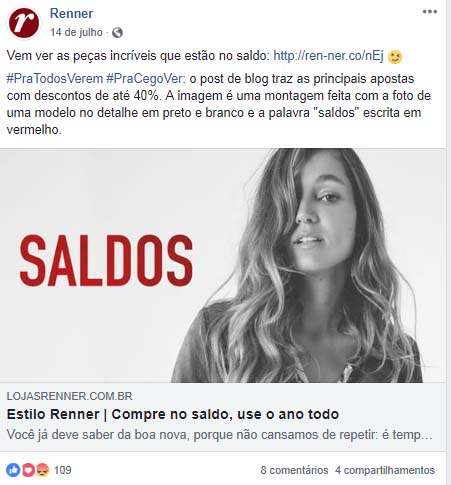Image resolution: width=451 pixels, height=485 pixels.
Task: Click the red SALDOS text in image
Action: (x=106, y=261)
